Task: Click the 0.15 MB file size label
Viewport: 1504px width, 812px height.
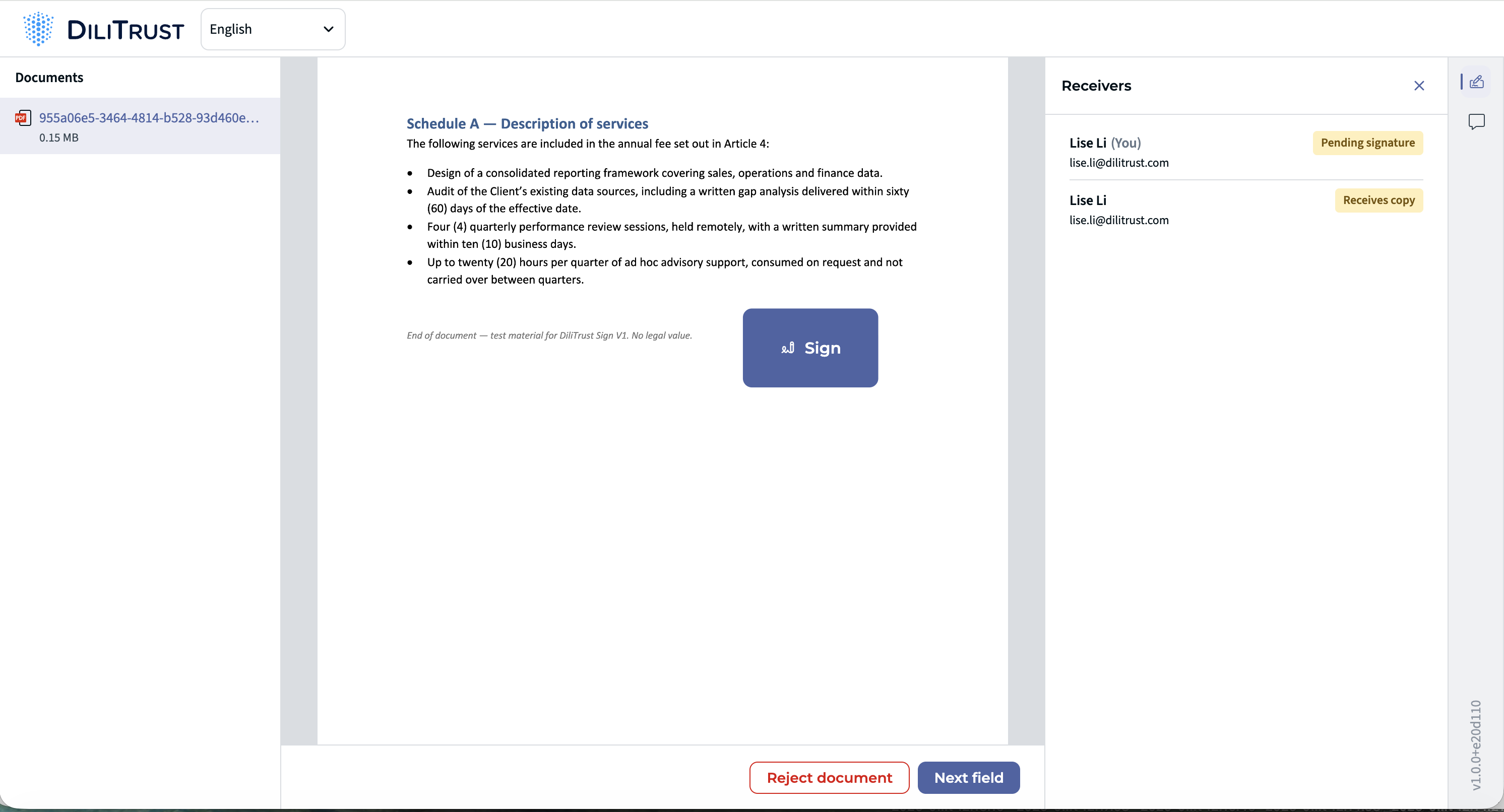Action: coord(58,138)
